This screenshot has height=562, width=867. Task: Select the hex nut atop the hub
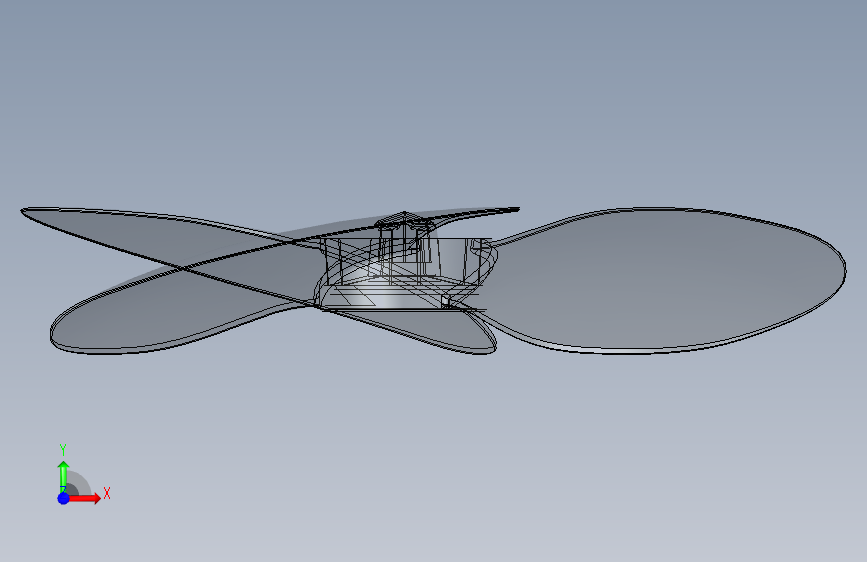[x=404, y=222]
